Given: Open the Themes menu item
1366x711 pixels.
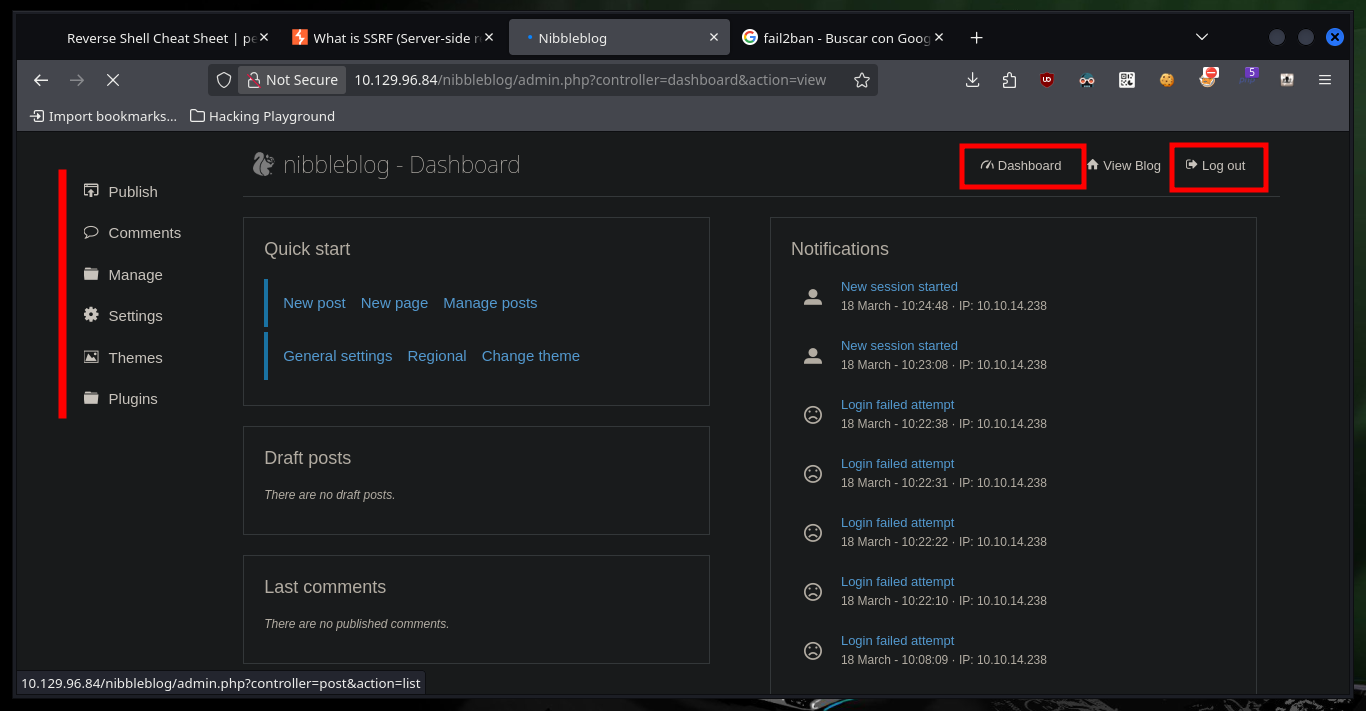Looking at the screenshot, I should [x=135, y=357].
